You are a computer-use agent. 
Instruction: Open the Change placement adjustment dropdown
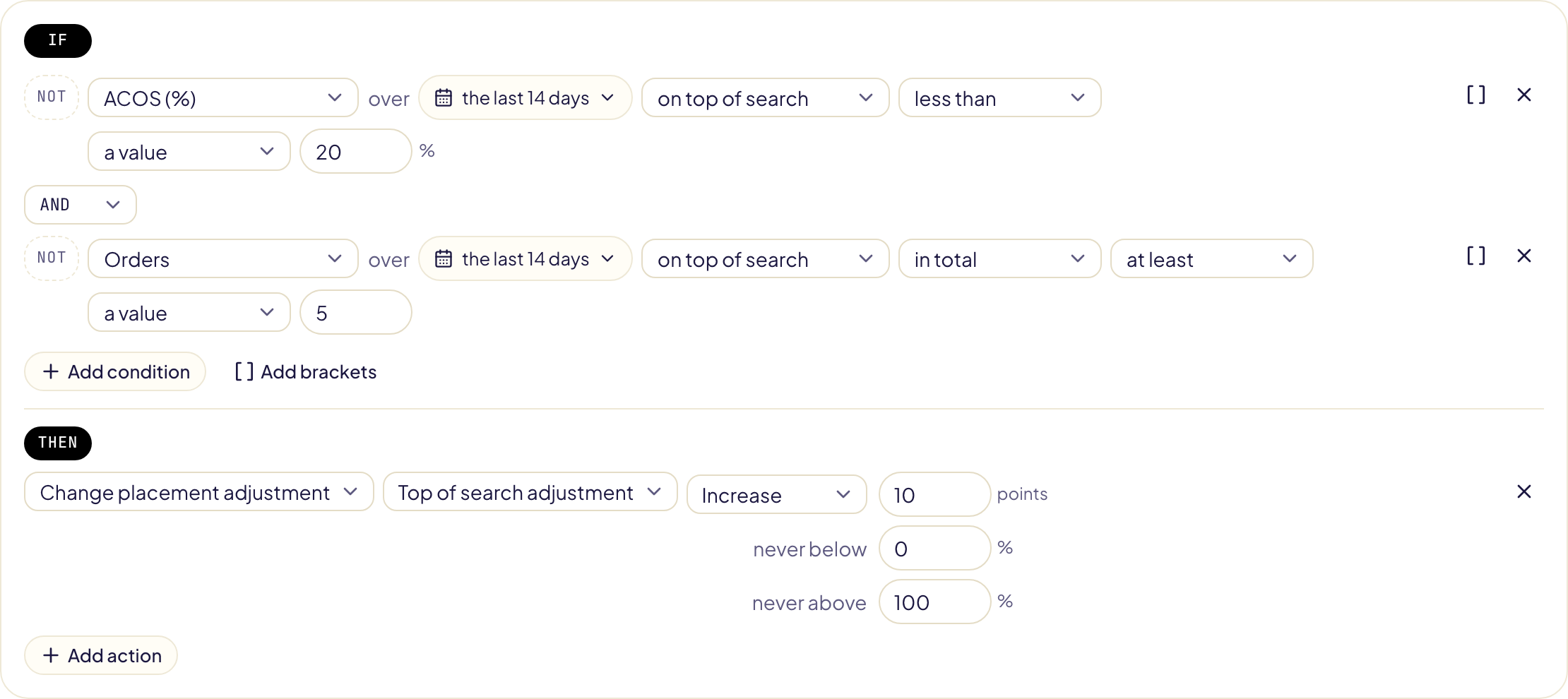click(x=199, y=492)
